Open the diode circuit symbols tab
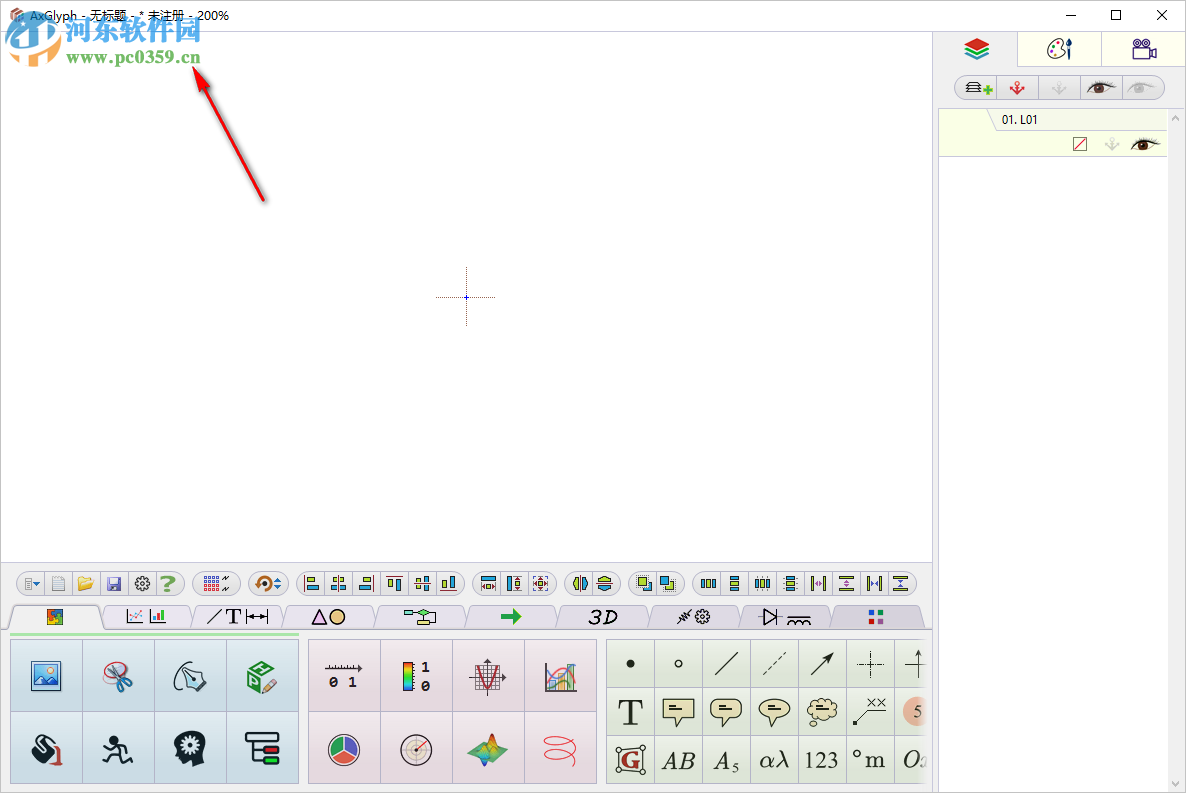Viewport: 1186px width, 793px height. [x=785, y=617]
